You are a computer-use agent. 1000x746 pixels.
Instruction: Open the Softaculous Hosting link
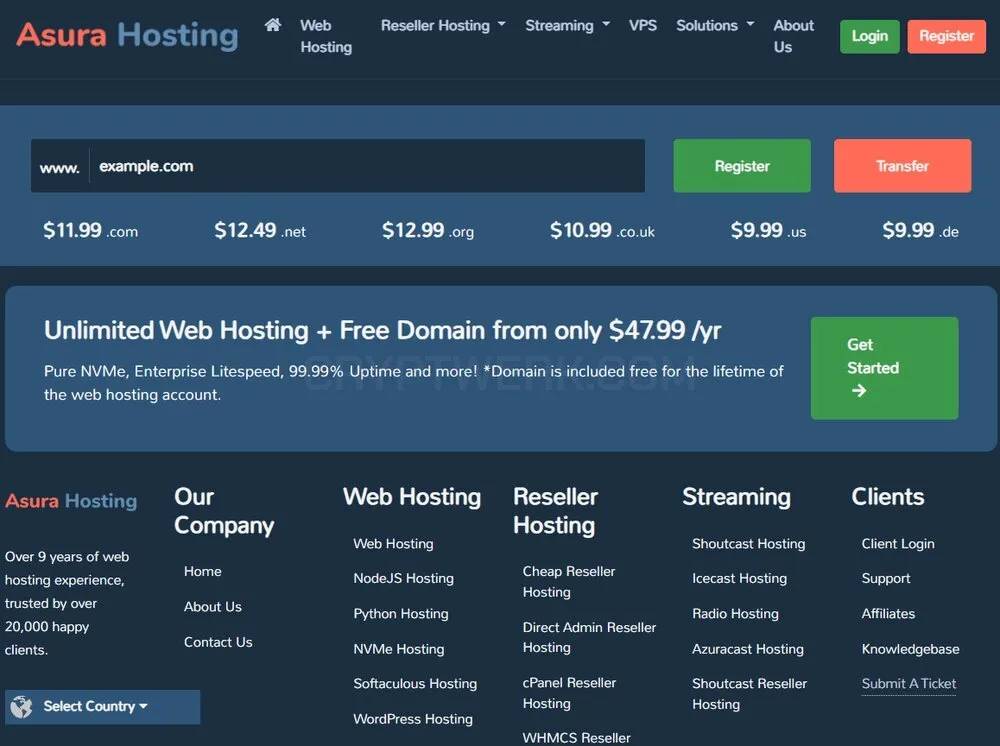pos(415,684)
